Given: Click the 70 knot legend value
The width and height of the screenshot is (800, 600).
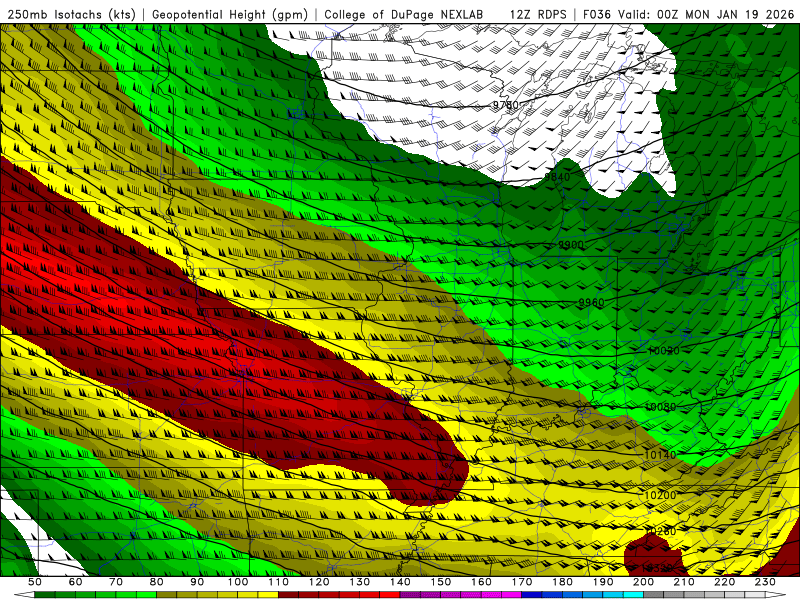Looking at the screenshot, I should (116, 582).
